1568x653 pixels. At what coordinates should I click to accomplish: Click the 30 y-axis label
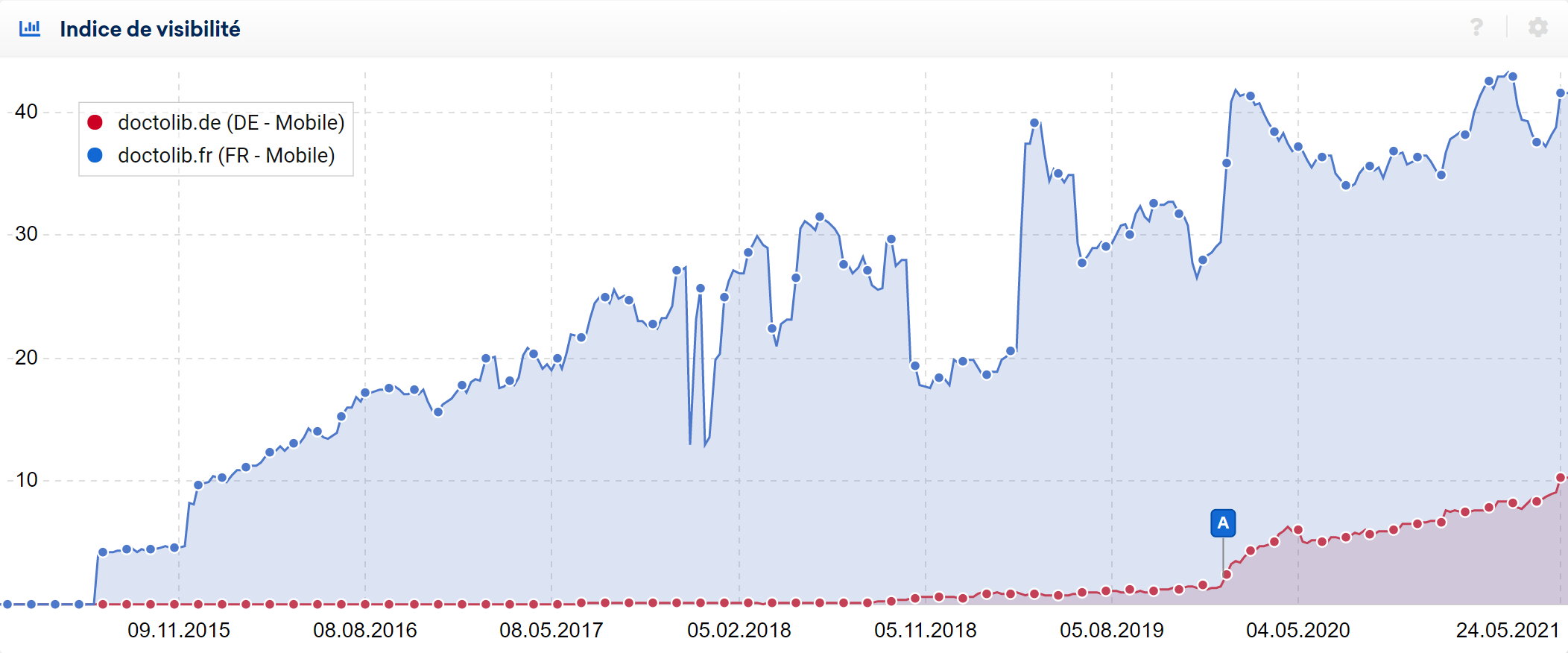click(26, 234)
